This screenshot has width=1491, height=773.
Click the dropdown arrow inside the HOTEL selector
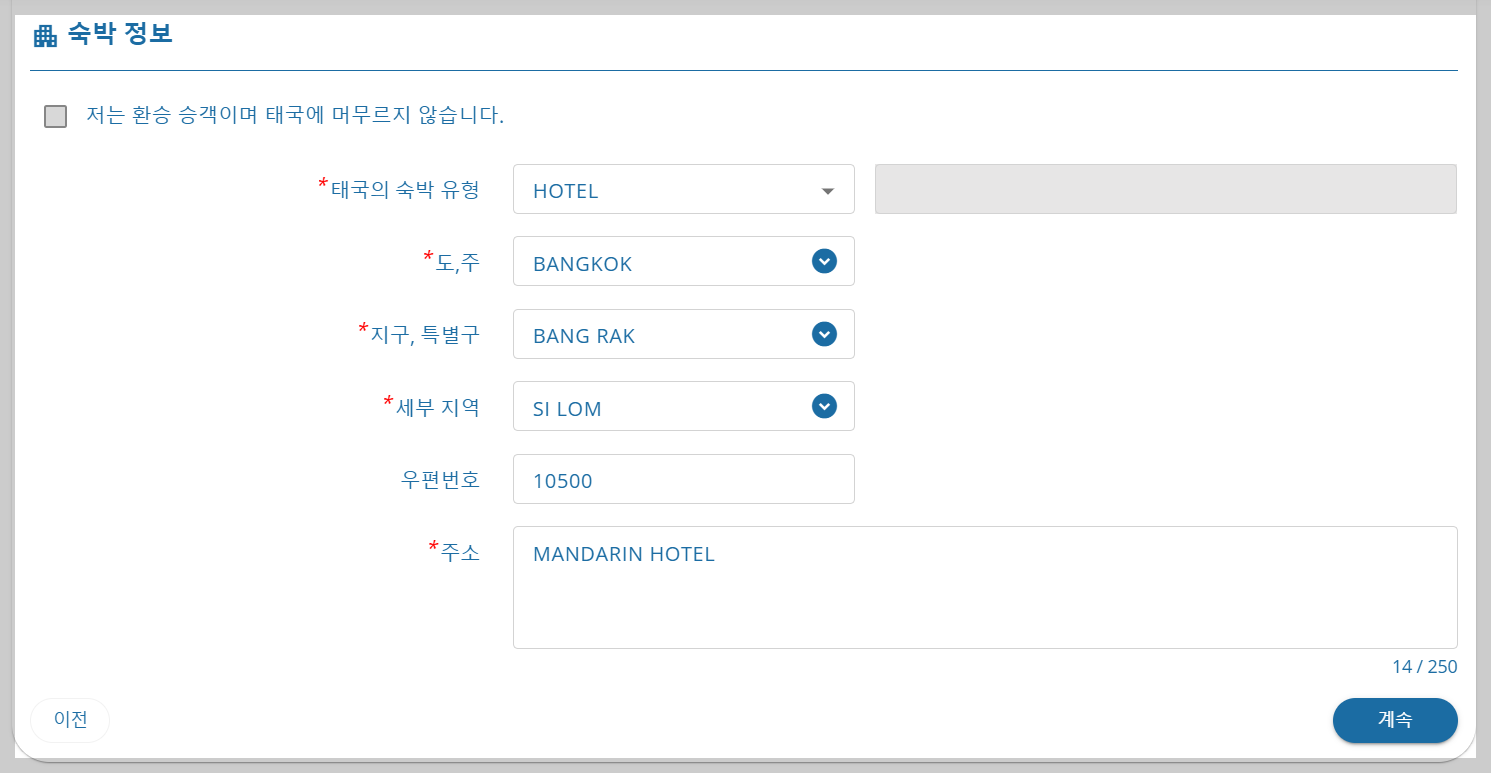pos(828,189)
